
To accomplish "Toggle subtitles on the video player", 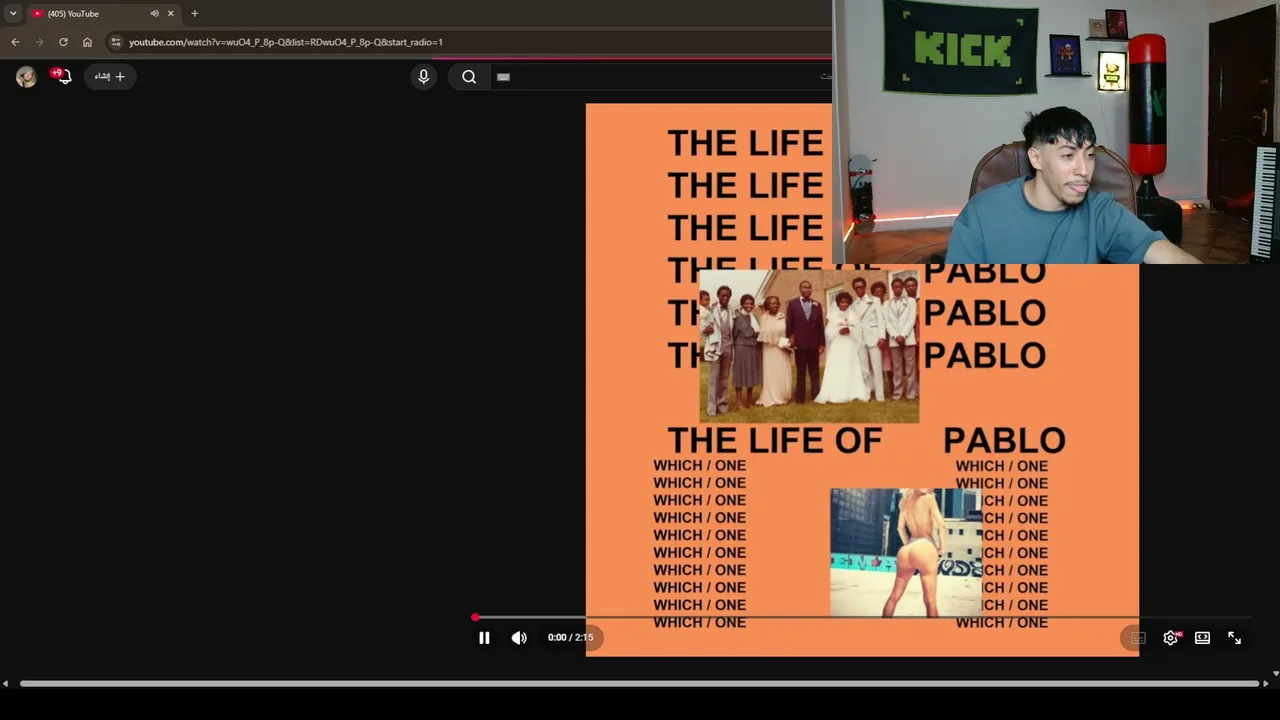I will 1138,638.
